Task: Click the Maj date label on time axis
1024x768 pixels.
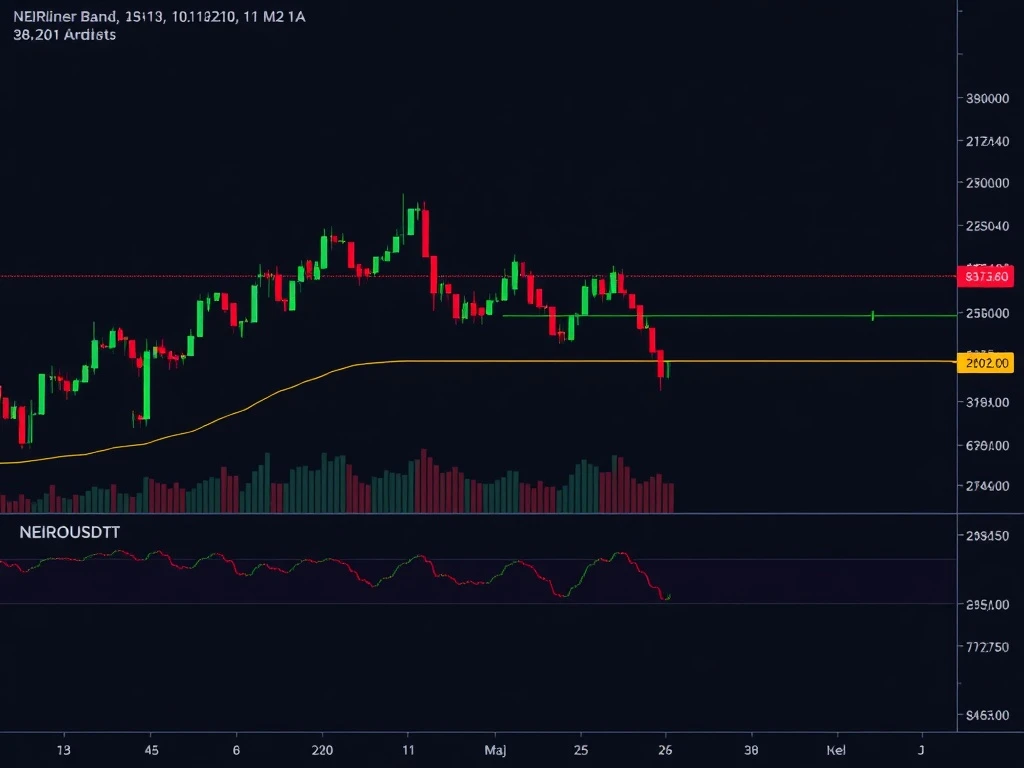Action: pos(495,750)
